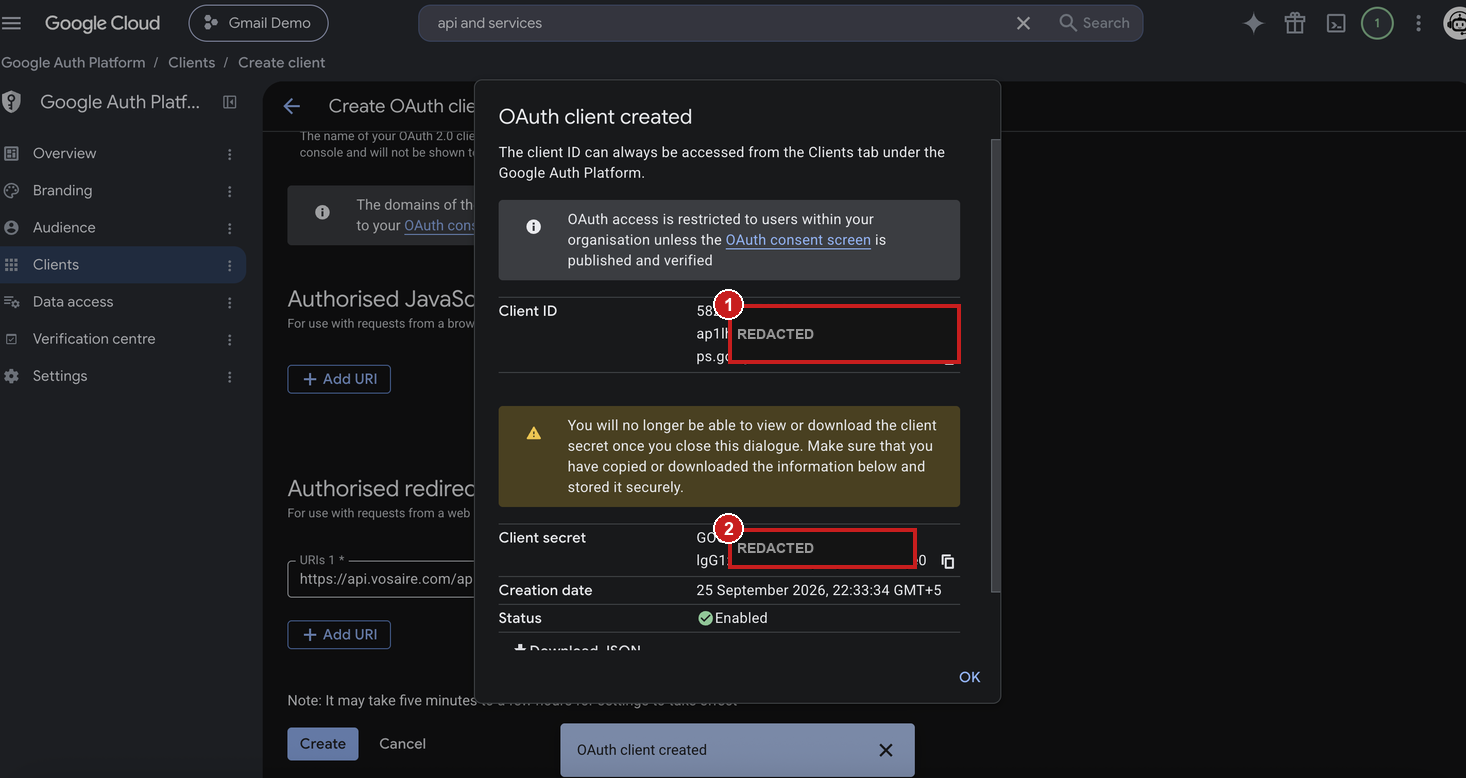Activate Cloud Shell terminal icon

[x=1336, y=23]
